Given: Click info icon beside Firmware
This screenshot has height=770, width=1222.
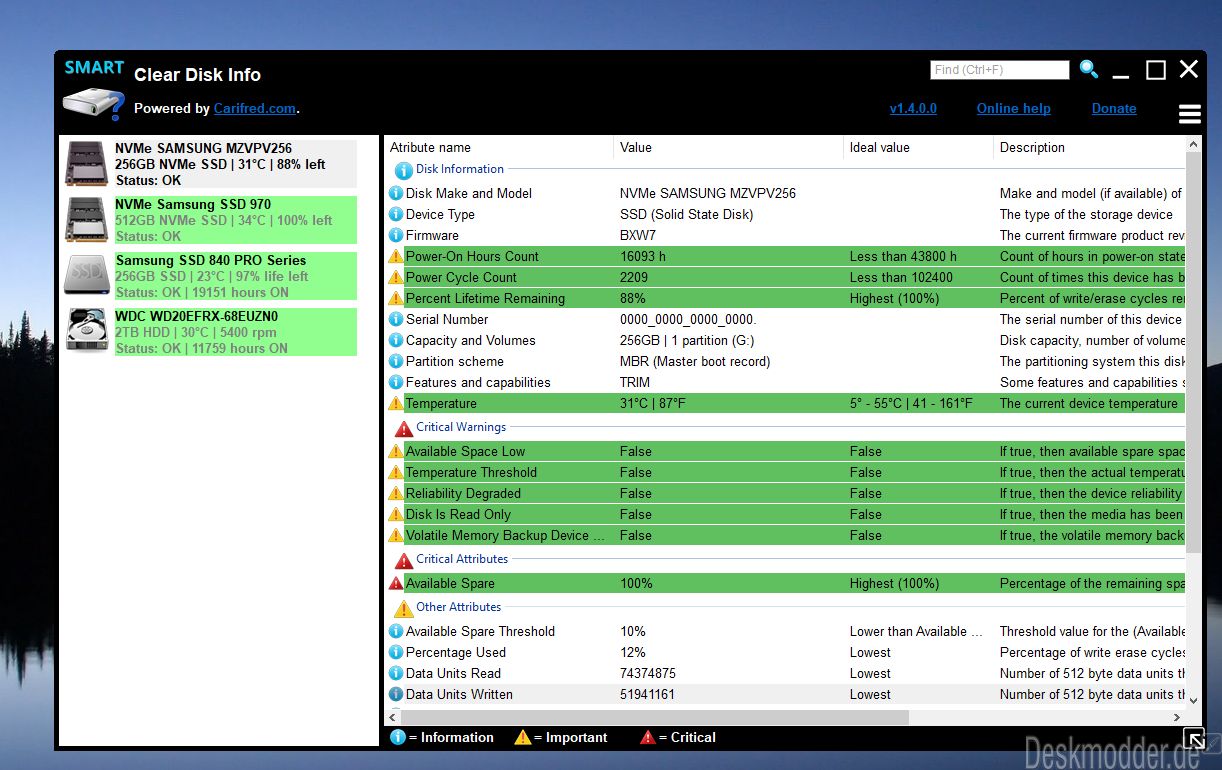Looking at the screenshot, I should point(396,235).
